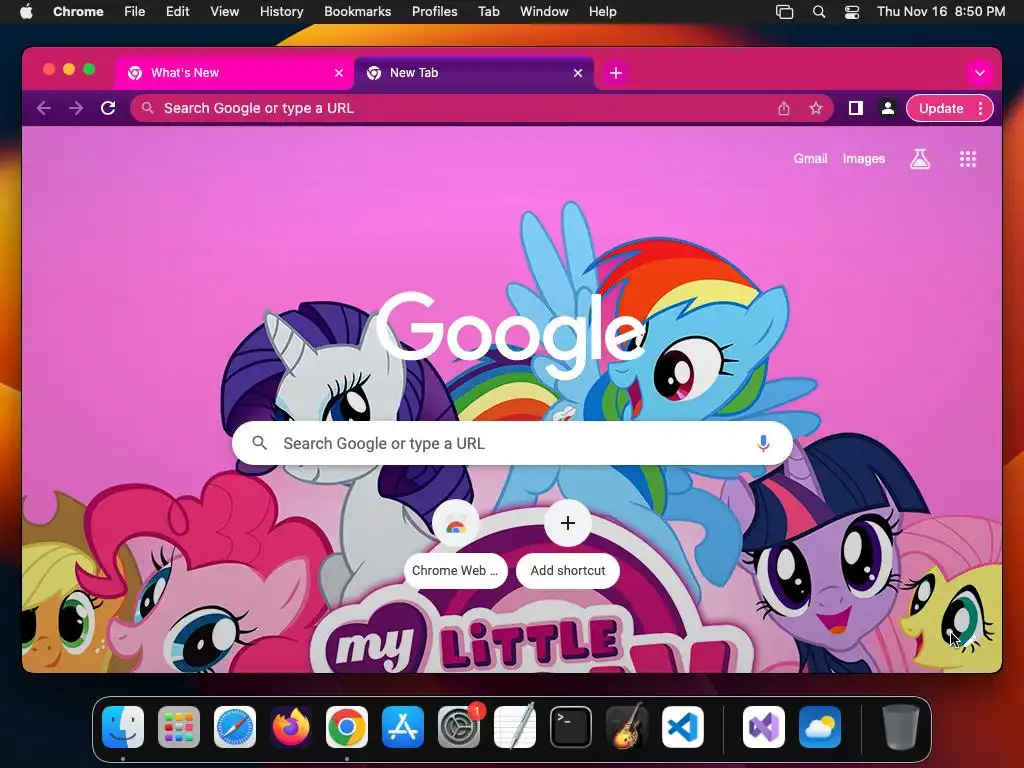Open Launchpad from the Dock
The image size is (1024, 768).
178,727
